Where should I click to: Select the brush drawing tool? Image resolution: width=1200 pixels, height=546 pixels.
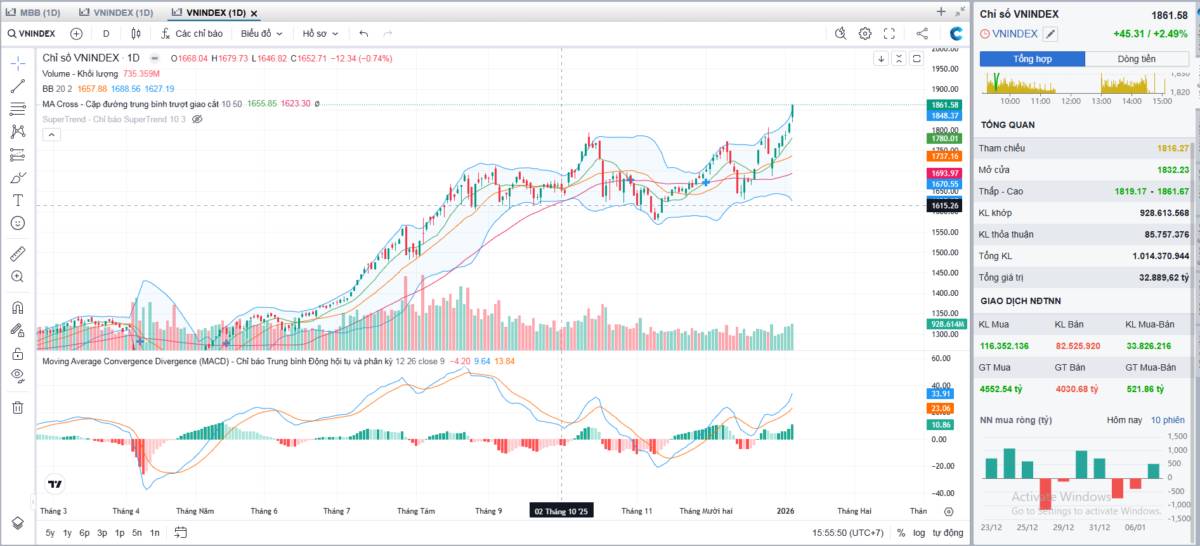[17, 178]
